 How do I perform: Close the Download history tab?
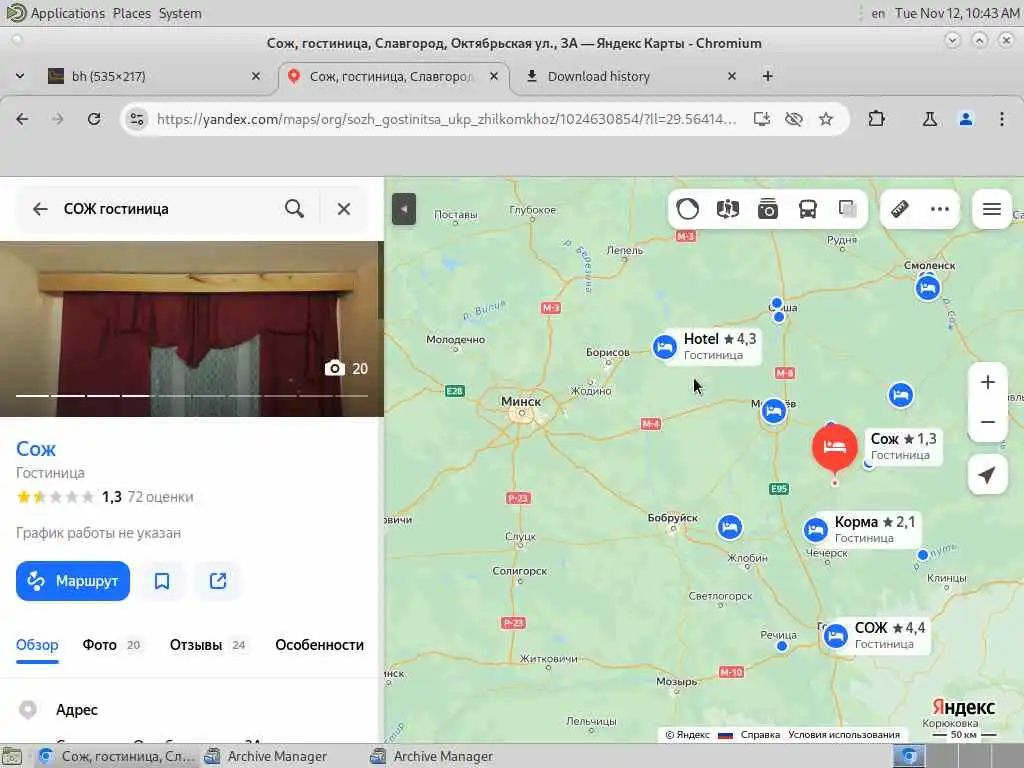[732, 76]
